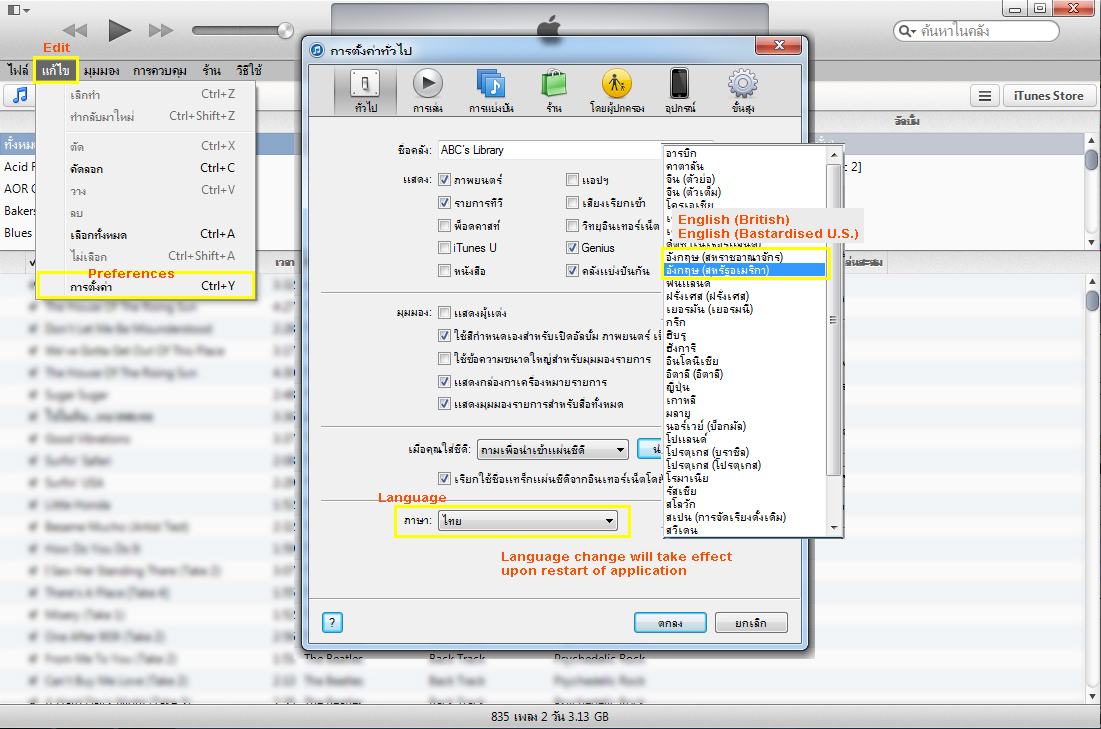Close the preferences dialog with the red X

(778, 45)
